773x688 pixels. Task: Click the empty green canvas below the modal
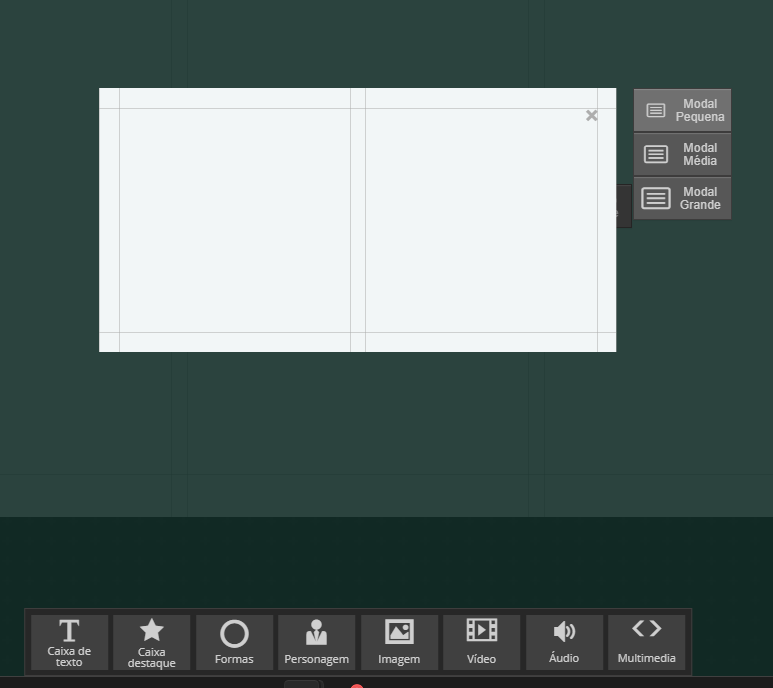[360, 430]
